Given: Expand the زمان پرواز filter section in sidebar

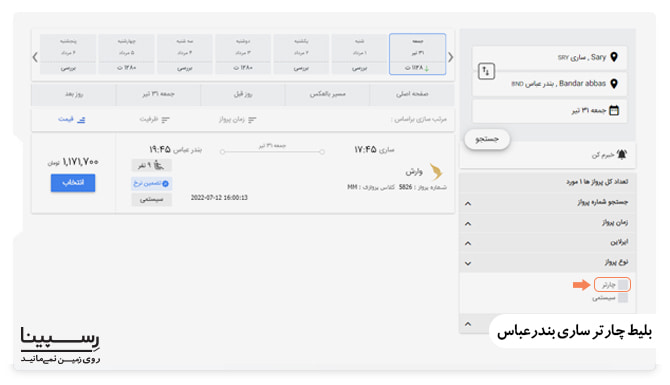Looking at the screenshot, I should click(x=547, y=223).
